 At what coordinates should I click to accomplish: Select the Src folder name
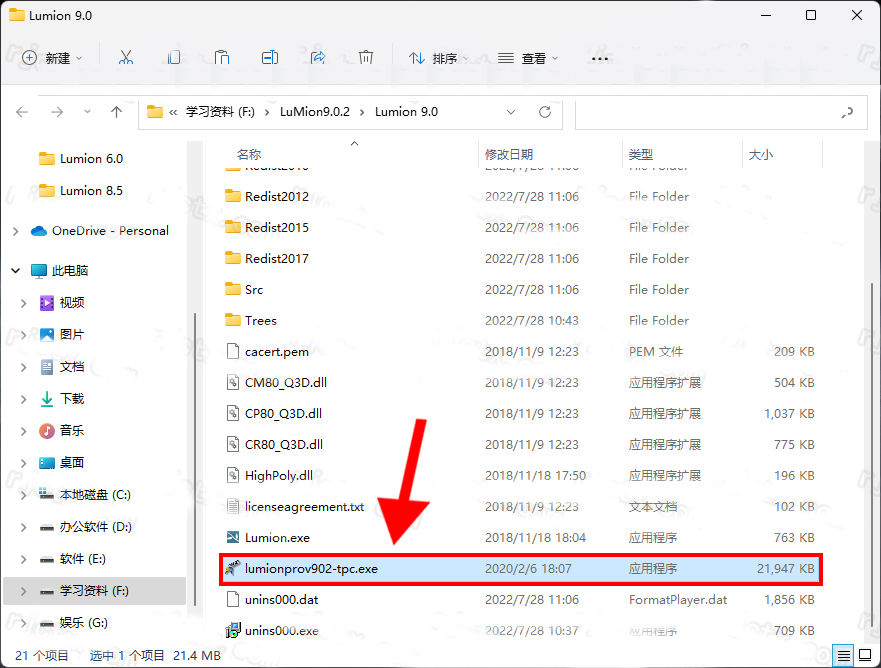tap(254, 289)
